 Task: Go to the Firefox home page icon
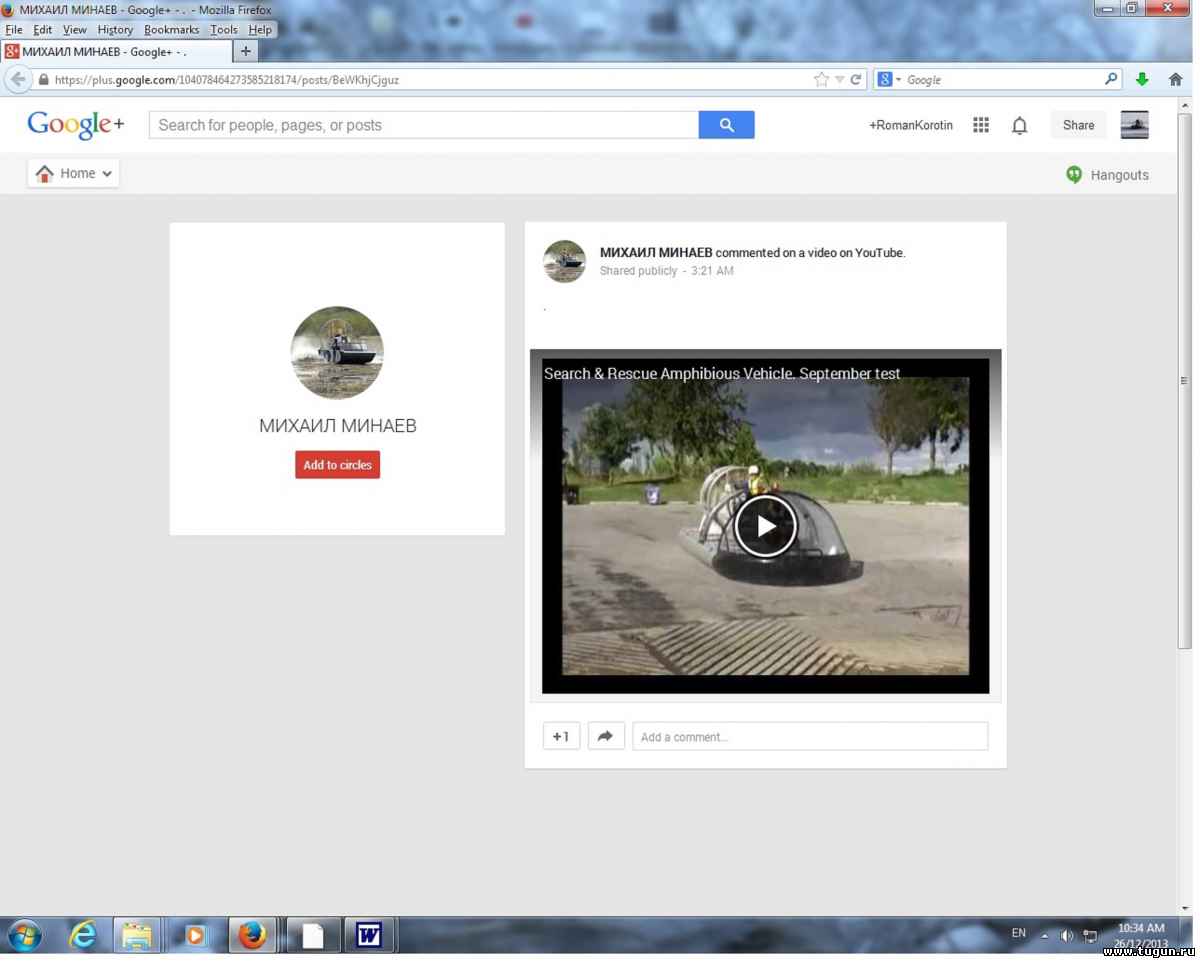[1175, 79]
